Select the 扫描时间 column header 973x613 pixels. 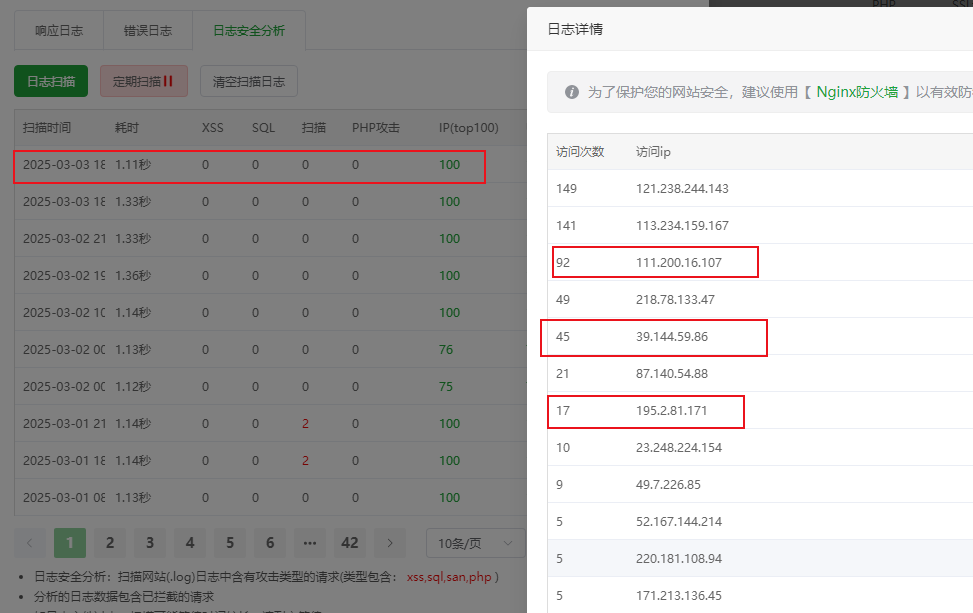(47, 127)
